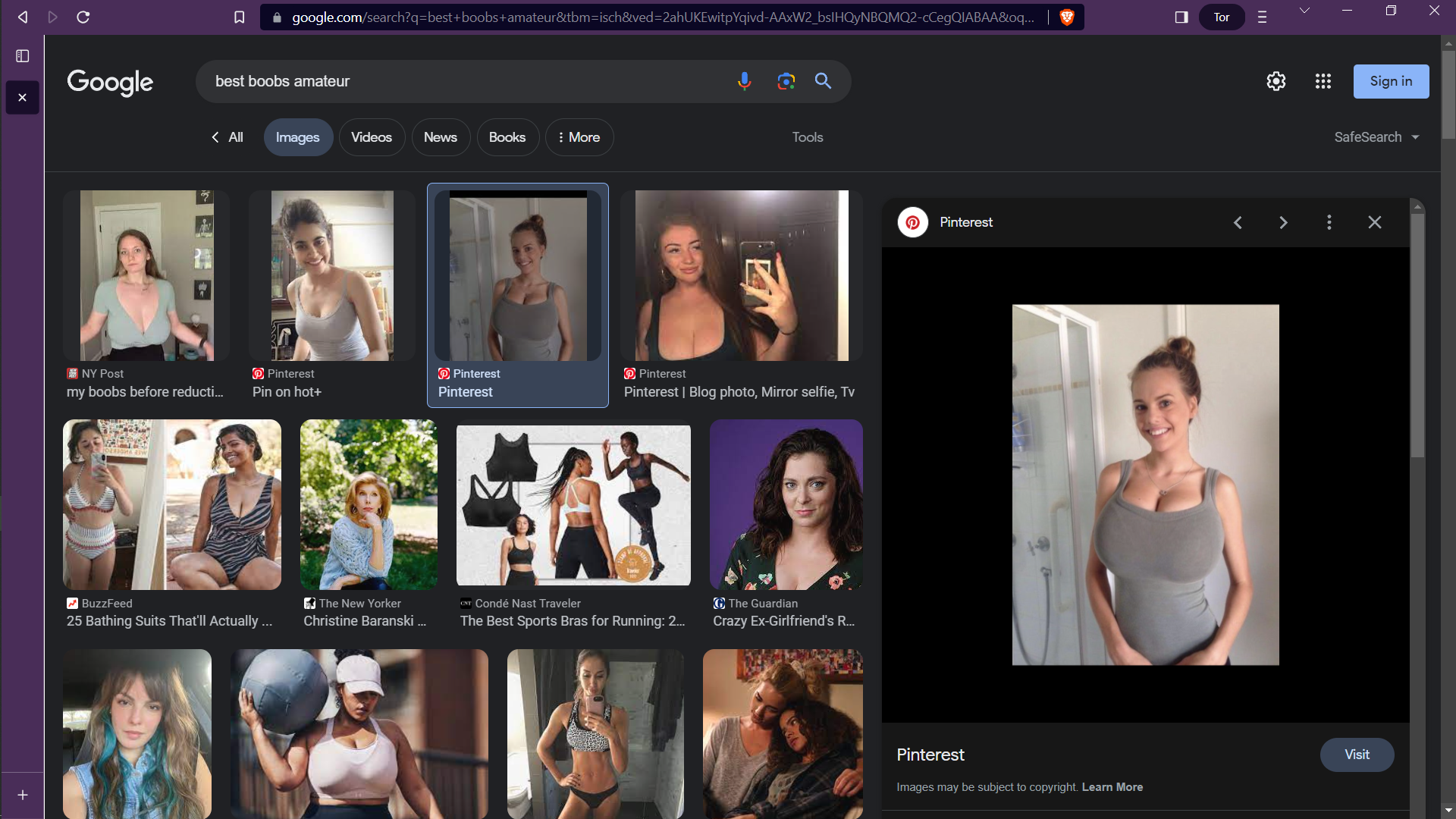1456x819 pixels.
Task: Reload the current page
Action: 83,17
